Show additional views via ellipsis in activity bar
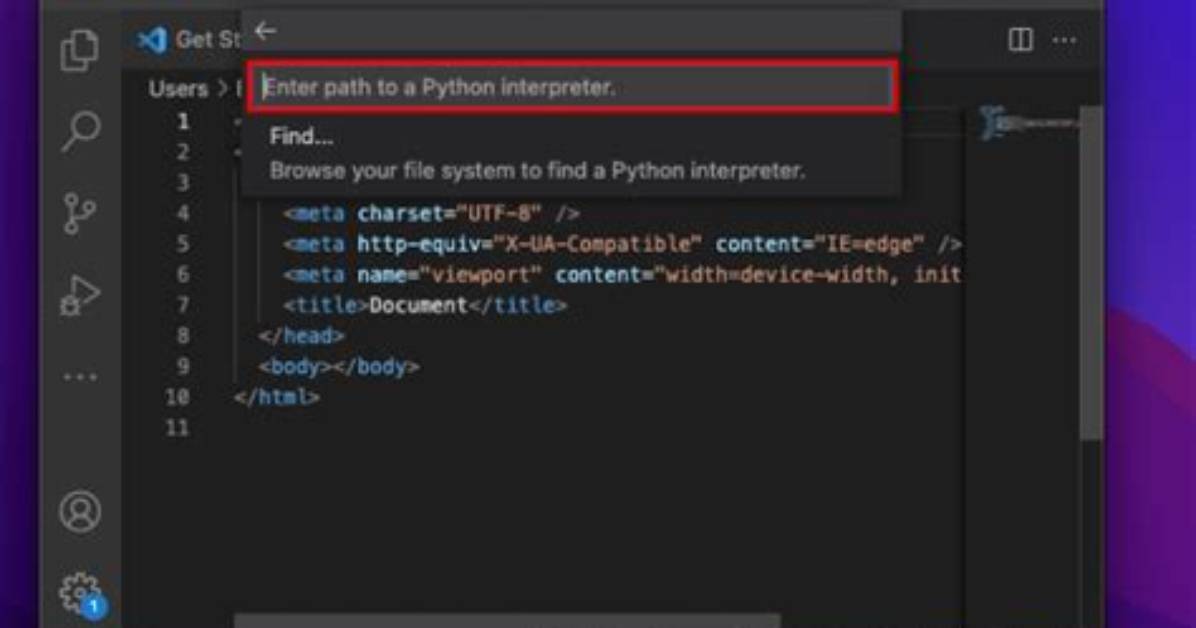Screen dimensions: 1196x628 click(x=79, y=376)
